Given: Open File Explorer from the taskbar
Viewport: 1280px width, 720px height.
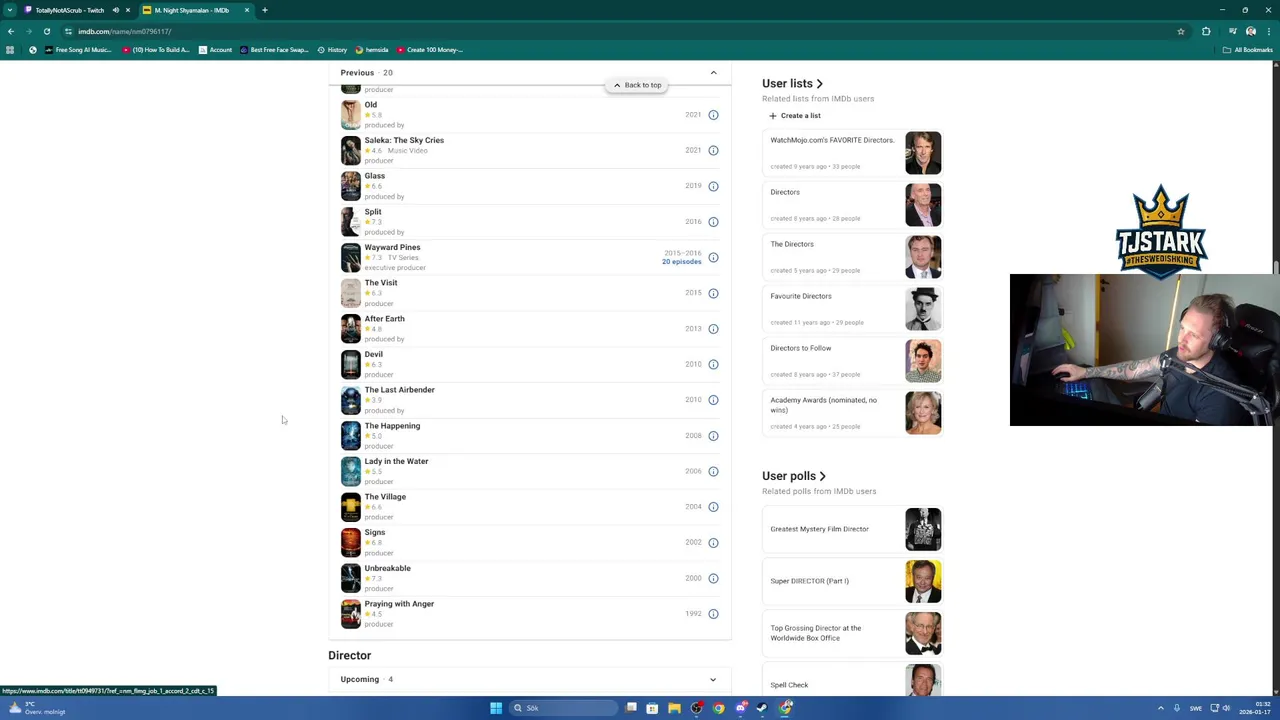Looking at the screenshot, I should coord(675,708).
